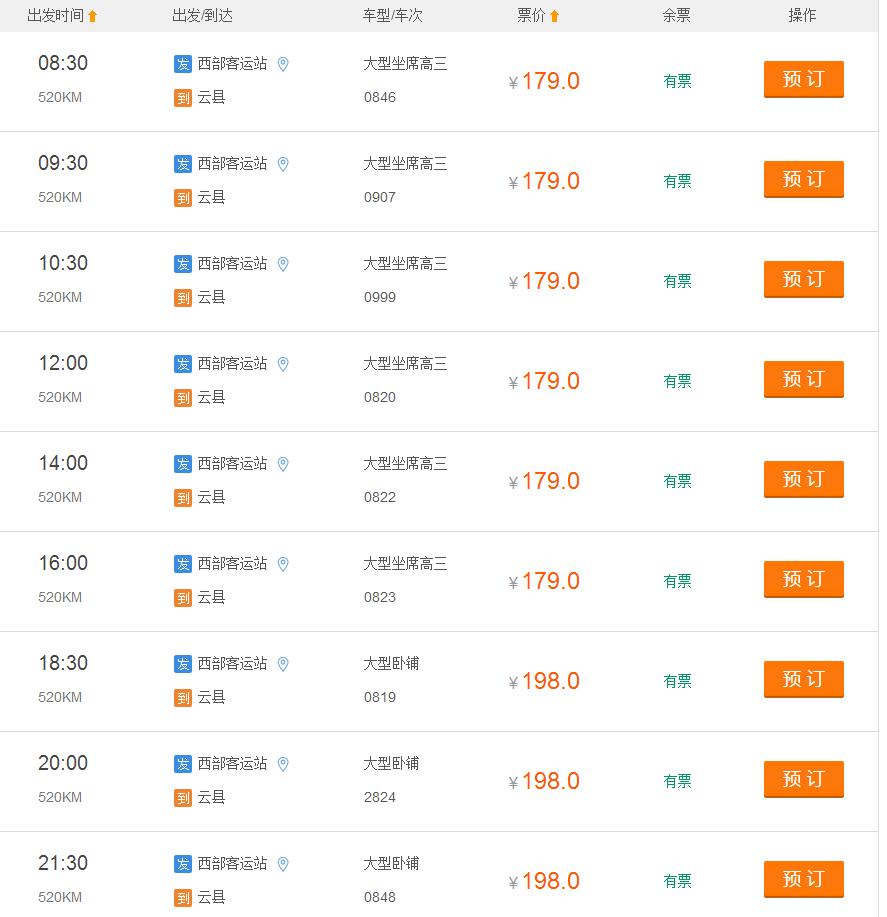Click the 西部客运站 text on the 14:00 row
This screenshot has width=887, height=917.
pos(232,464)
